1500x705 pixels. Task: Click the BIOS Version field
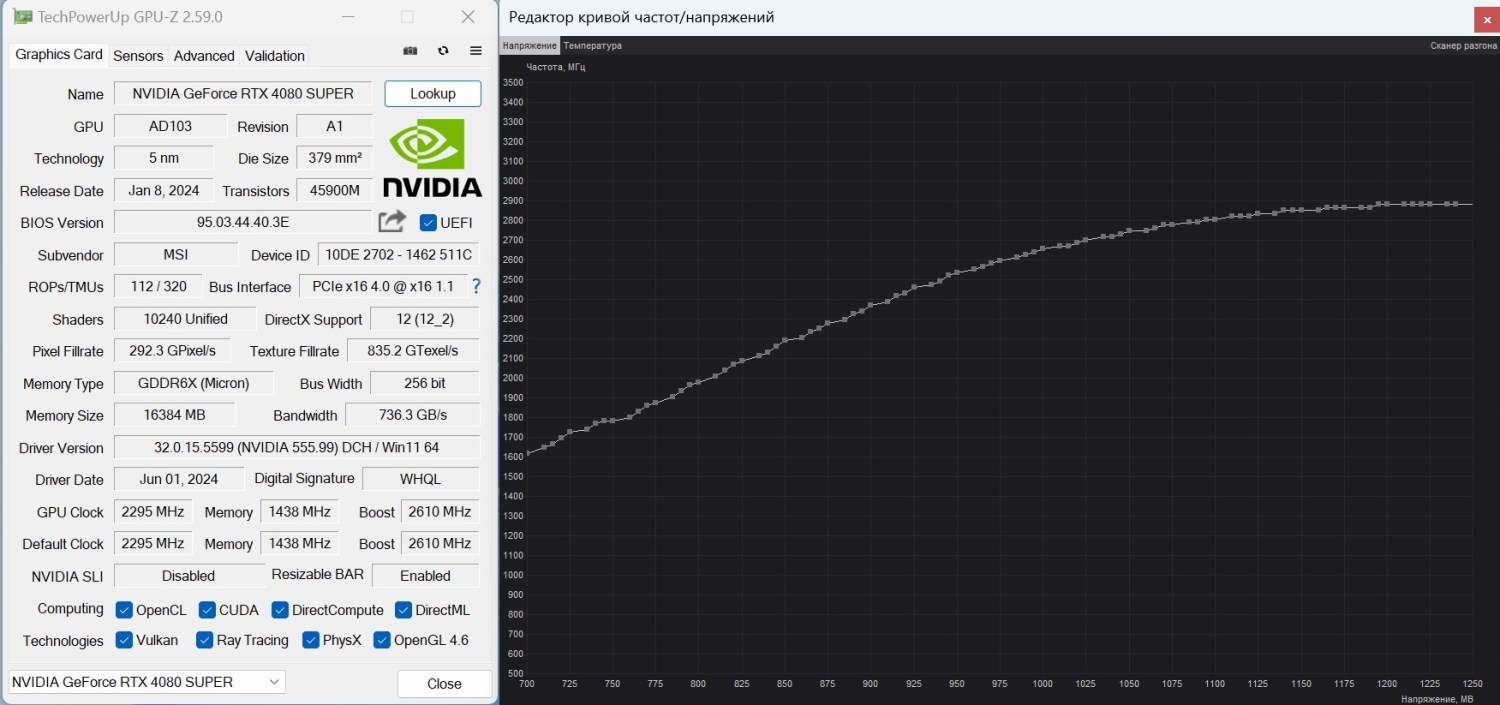[243, 222]
